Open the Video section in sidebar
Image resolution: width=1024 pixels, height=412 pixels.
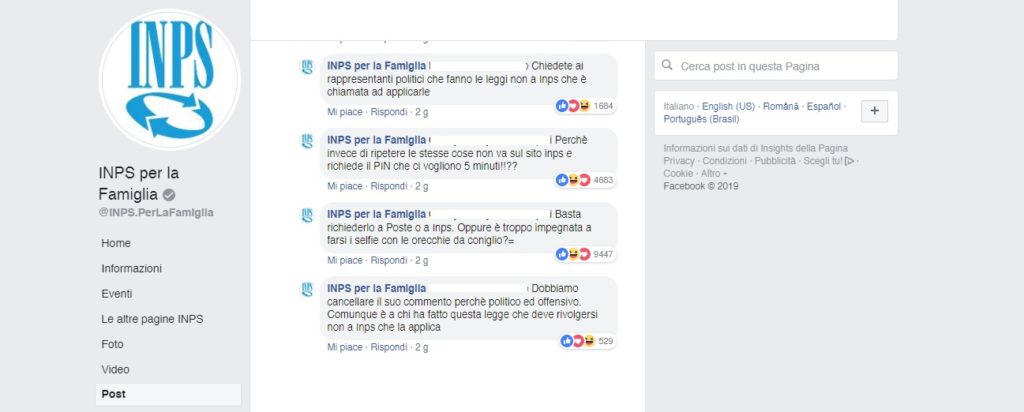115,370
